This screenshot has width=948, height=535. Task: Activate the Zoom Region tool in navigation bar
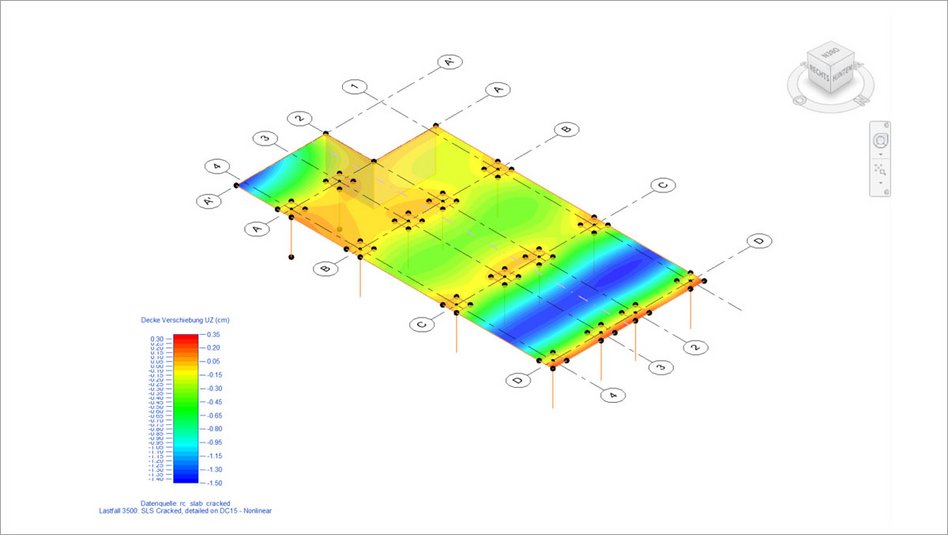[x=880, y=170]
